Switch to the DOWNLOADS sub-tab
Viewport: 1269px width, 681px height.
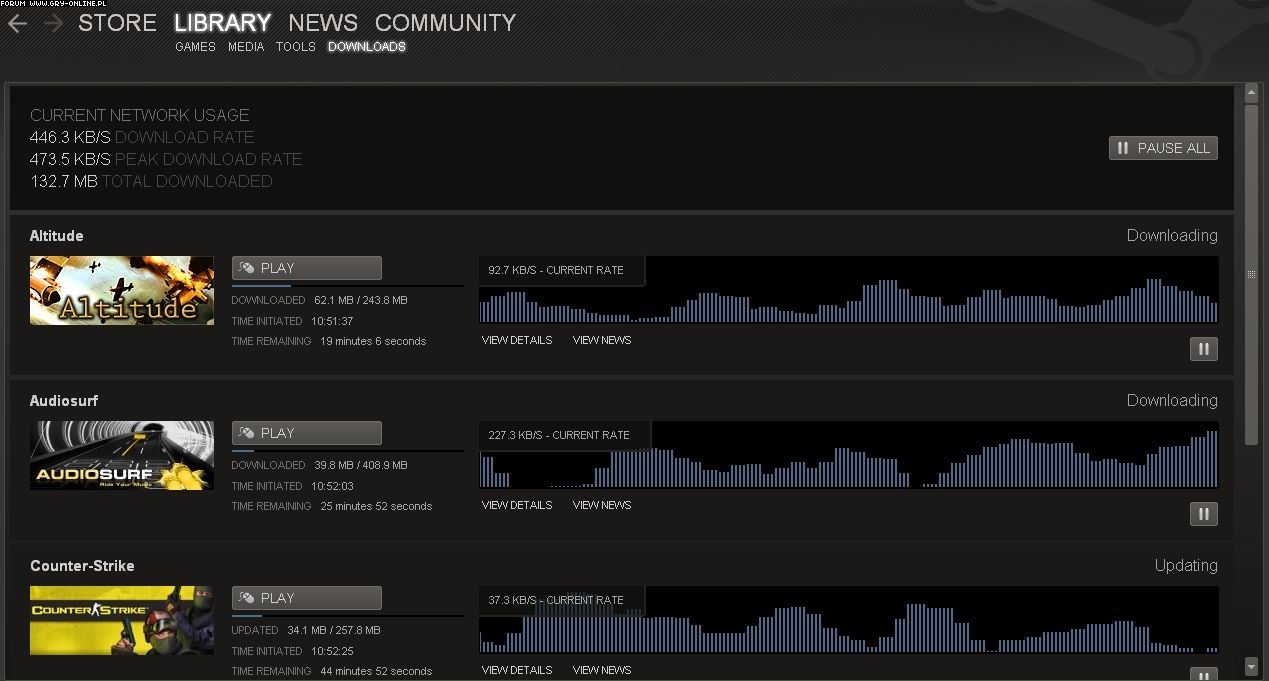pyautogui.click(x=367, y=47)
